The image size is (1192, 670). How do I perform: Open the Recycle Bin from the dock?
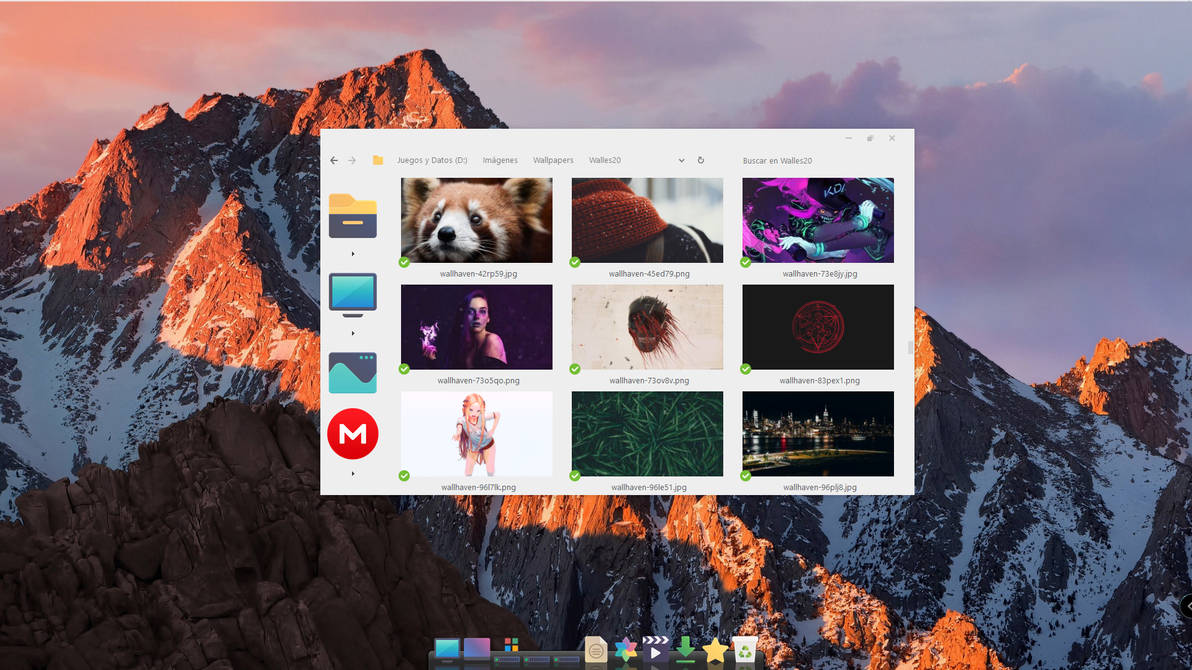(x=744, y=649)
